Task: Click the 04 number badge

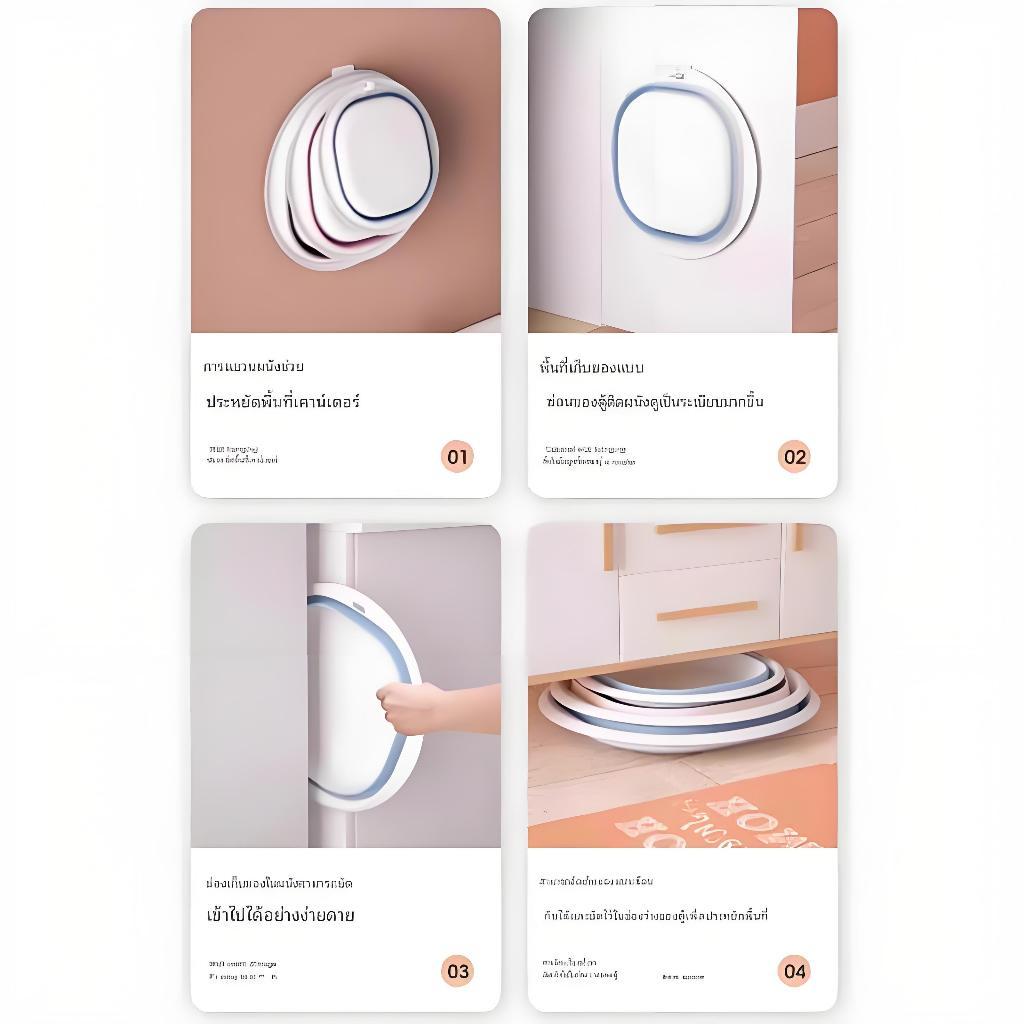Action: 794,970
